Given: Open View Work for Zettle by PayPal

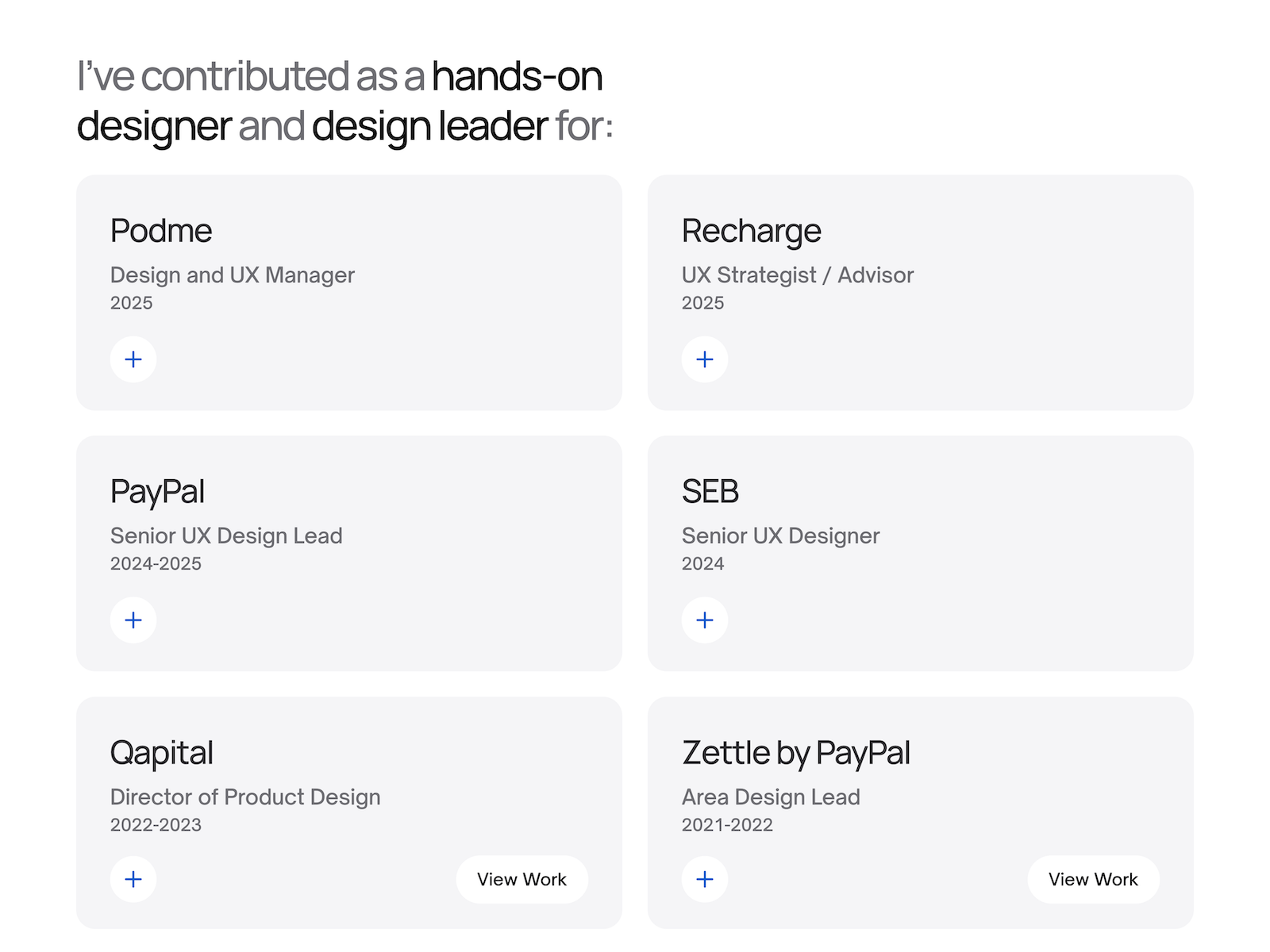Looking at the screenshot, I should [1093, 879].
